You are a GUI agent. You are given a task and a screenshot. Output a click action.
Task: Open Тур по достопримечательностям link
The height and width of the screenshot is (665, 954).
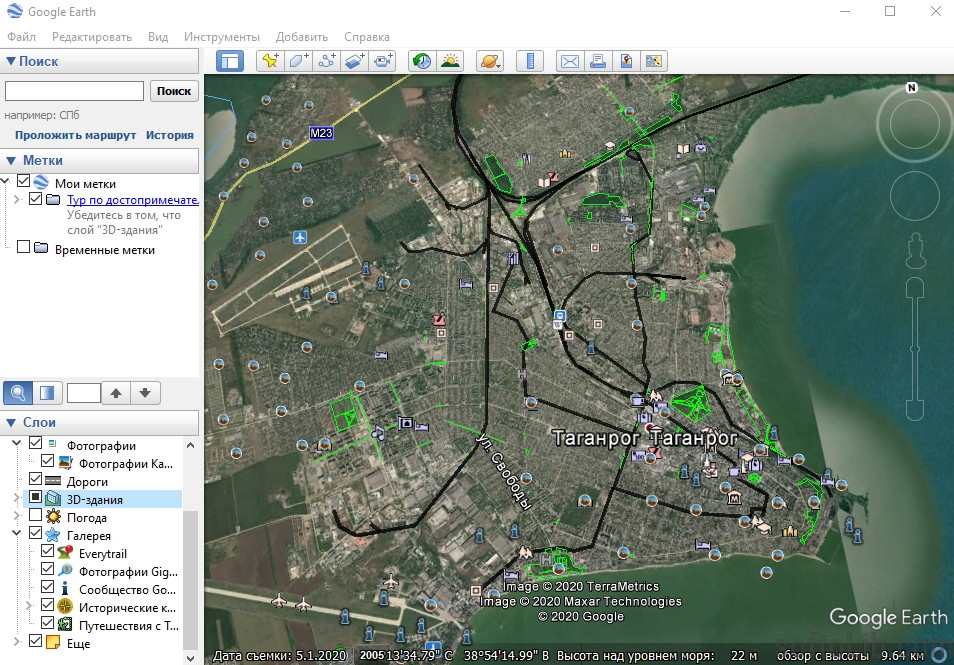point(133,200)
